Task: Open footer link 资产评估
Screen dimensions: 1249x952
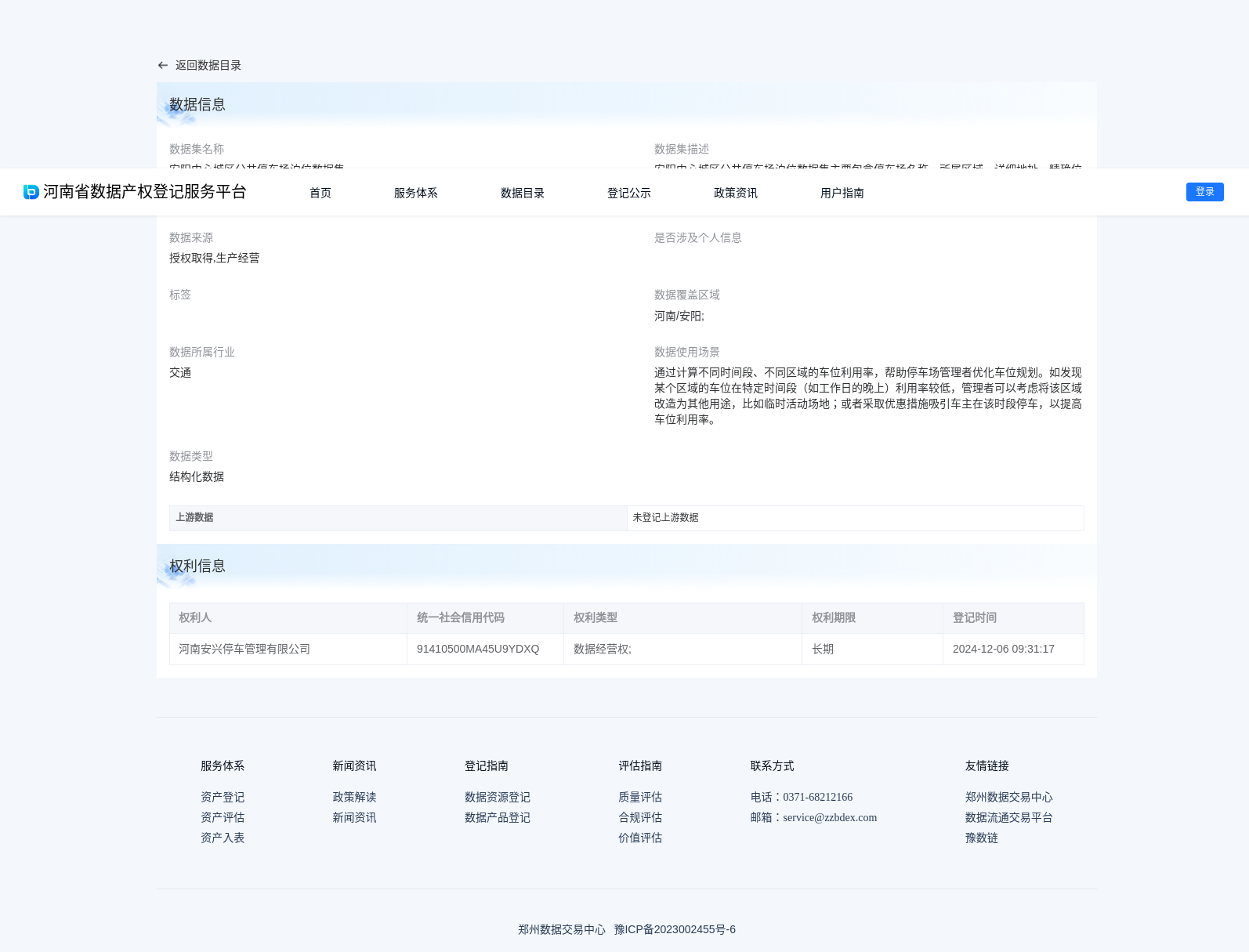Action: (223, 817)
